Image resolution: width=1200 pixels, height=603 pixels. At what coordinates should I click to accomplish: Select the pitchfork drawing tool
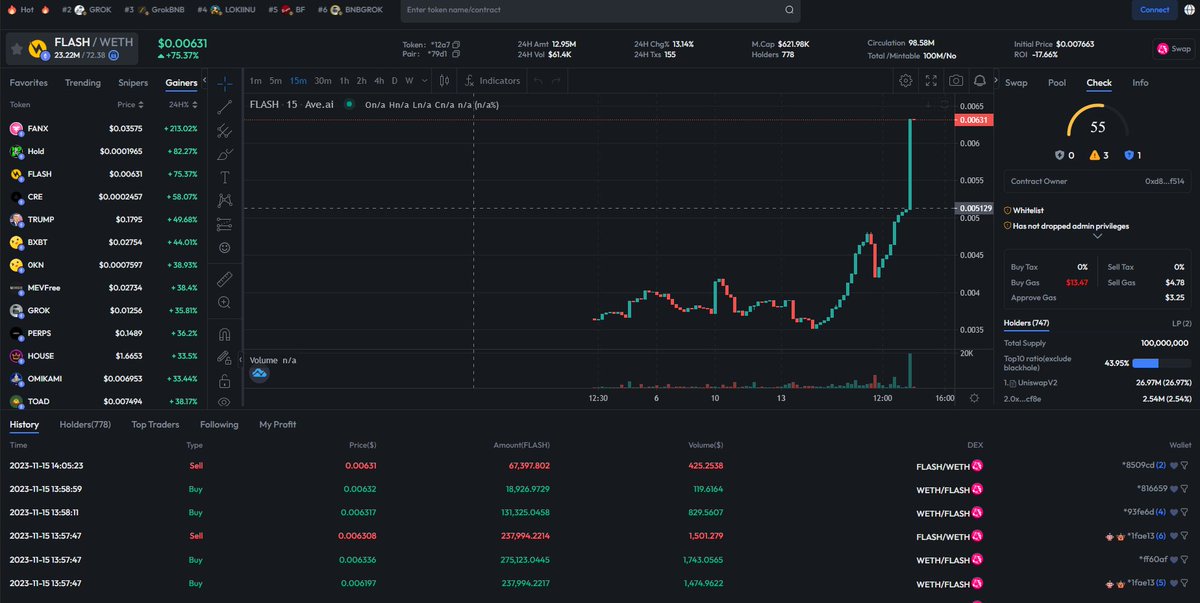click(225, 131)
